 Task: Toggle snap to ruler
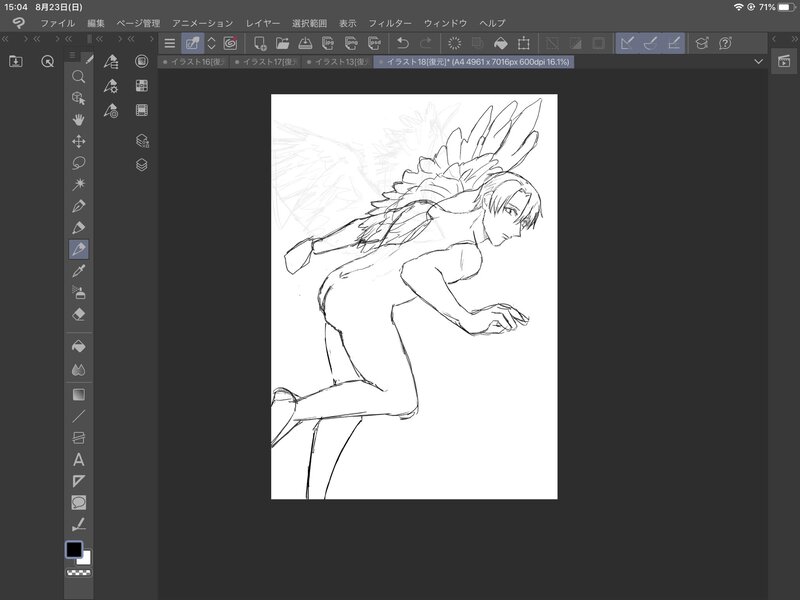(627, 43)
